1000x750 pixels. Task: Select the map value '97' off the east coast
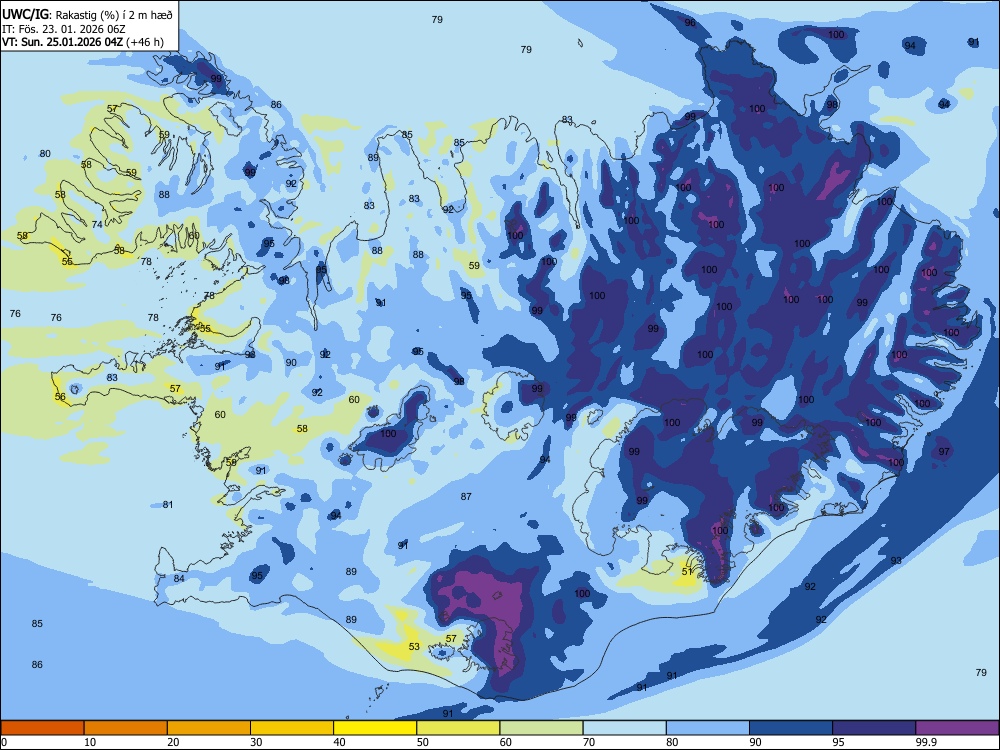point(944,451)
